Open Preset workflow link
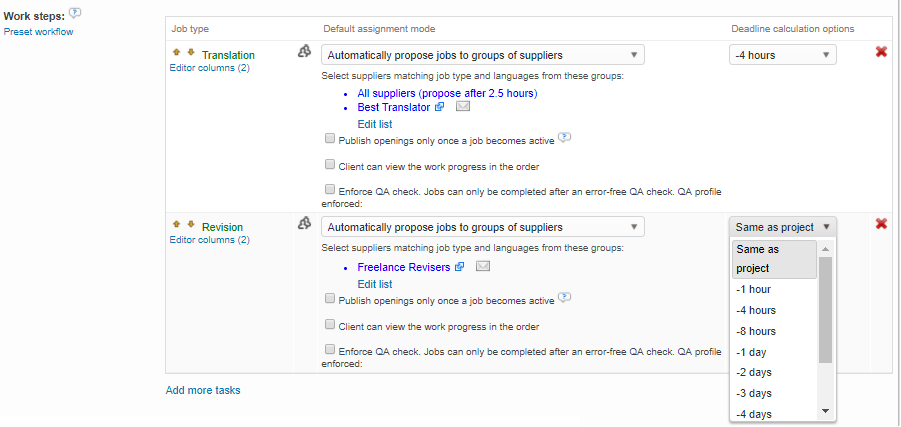This screenshot has width=901, height=427. pos(38,32)
